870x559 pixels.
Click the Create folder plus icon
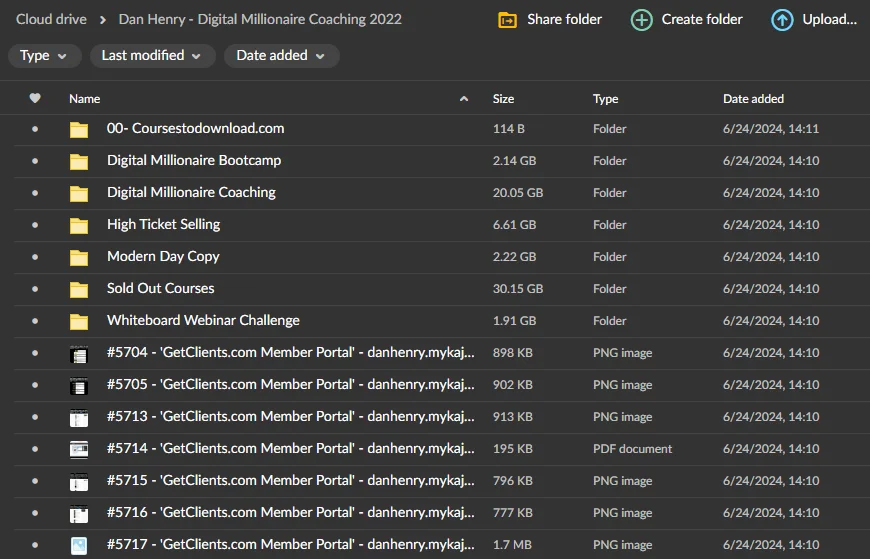[641, 19]
